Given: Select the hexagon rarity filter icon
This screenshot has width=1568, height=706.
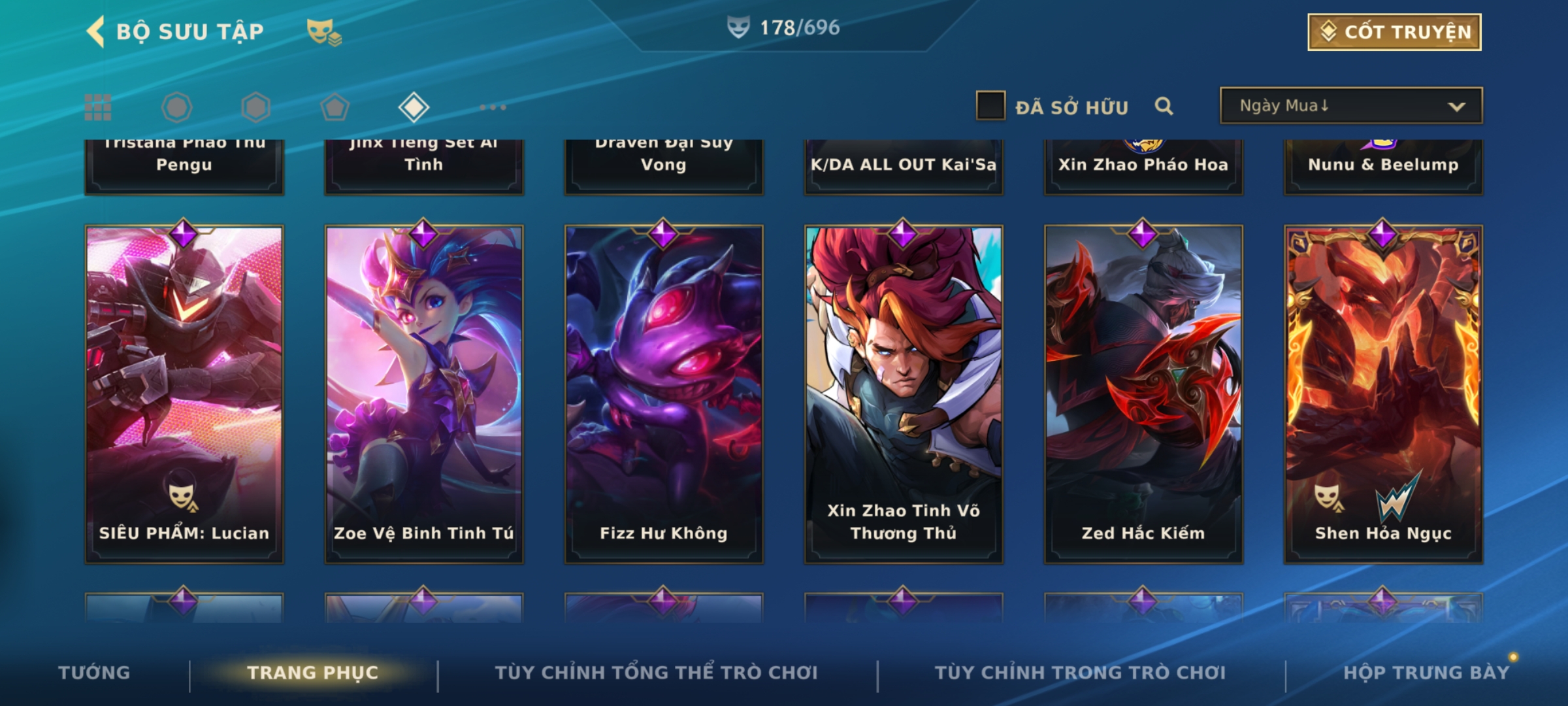Looking at the screenshot, I should (x=255, y=107).
